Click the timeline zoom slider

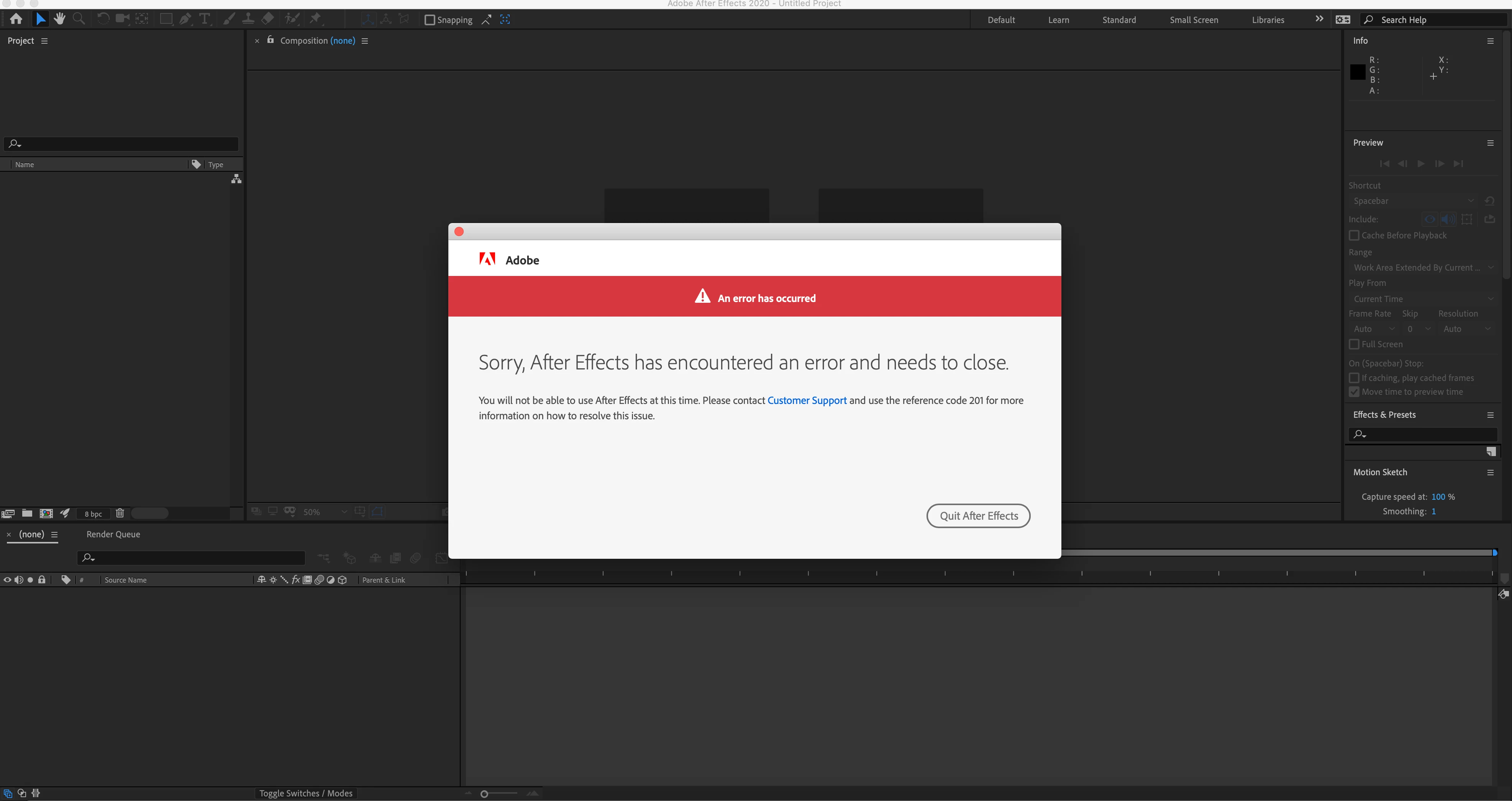coord(484,794)
